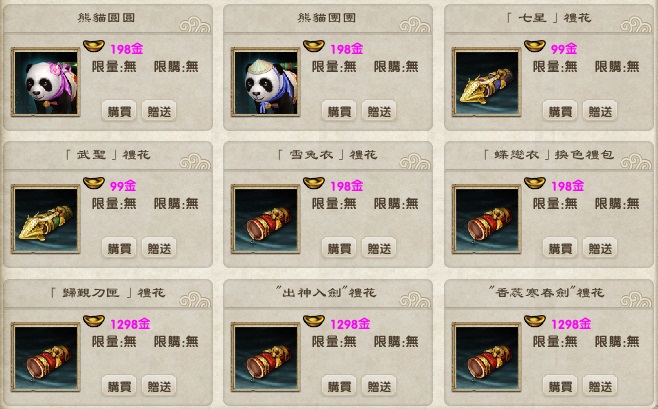Click the 「歸親刀匣」禮花 item icon
This screenshot has height=409, width=658.
coord(45,357)
